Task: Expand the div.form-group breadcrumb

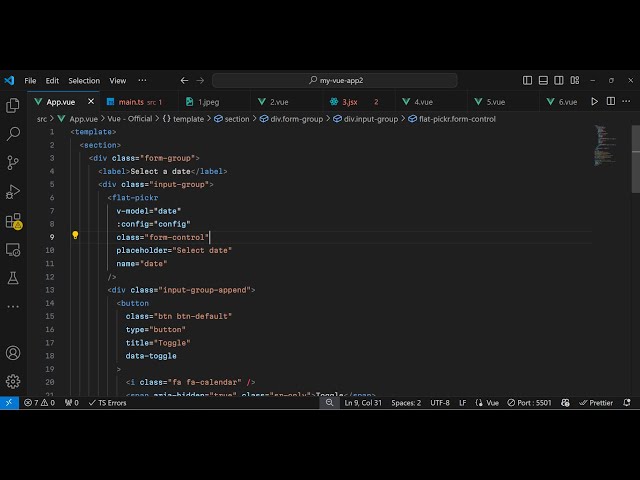Action: click(297, 119)
